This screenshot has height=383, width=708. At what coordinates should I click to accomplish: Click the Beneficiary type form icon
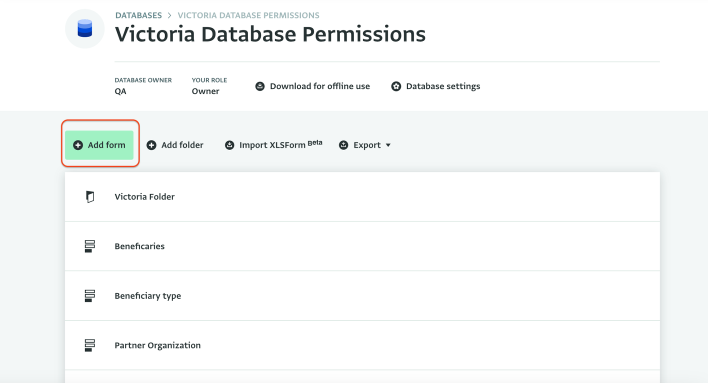pyautogui.click(x=89, y=296)
